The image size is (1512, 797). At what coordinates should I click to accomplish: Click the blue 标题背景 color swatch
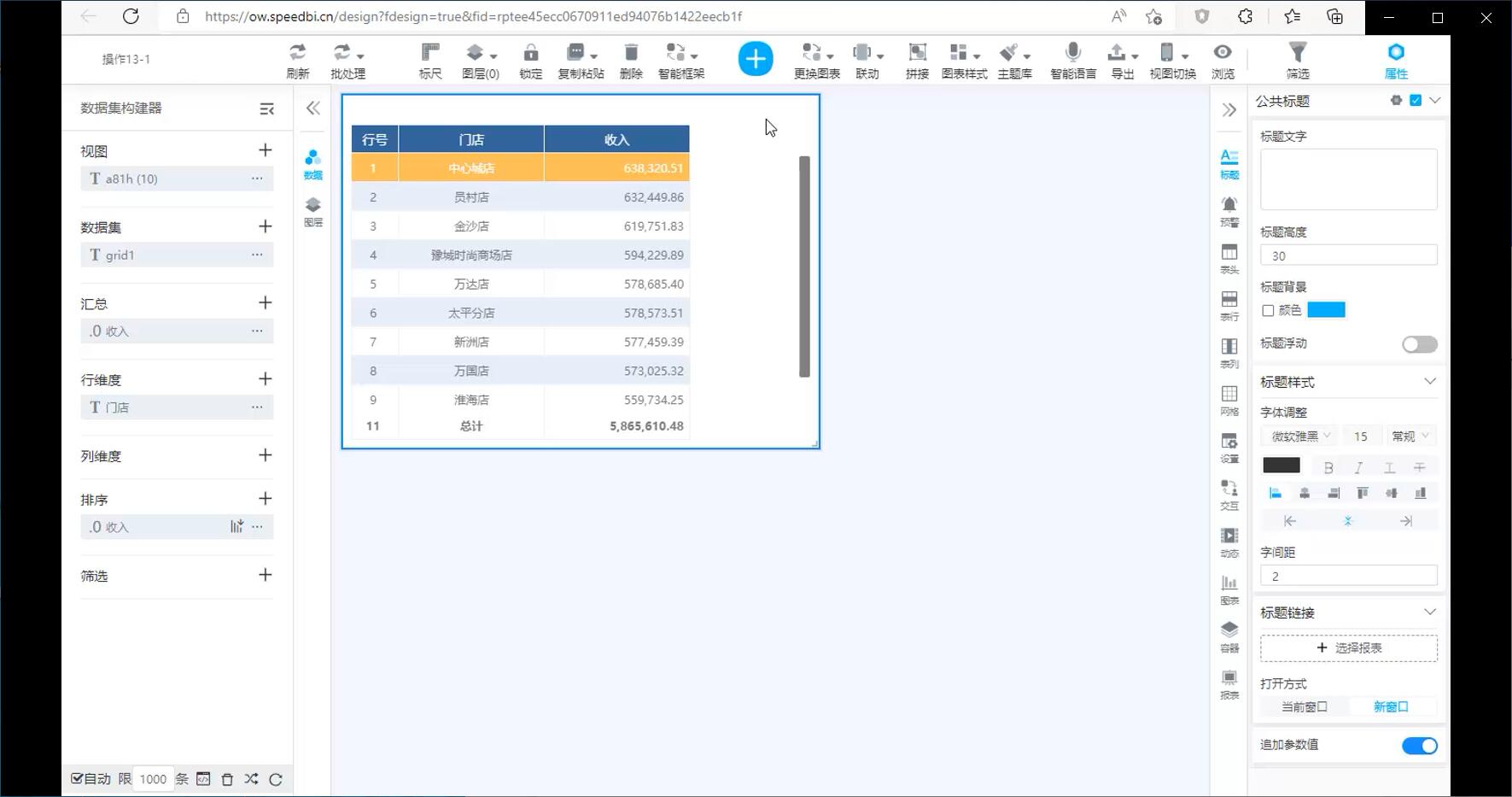tap(1326, 310)
